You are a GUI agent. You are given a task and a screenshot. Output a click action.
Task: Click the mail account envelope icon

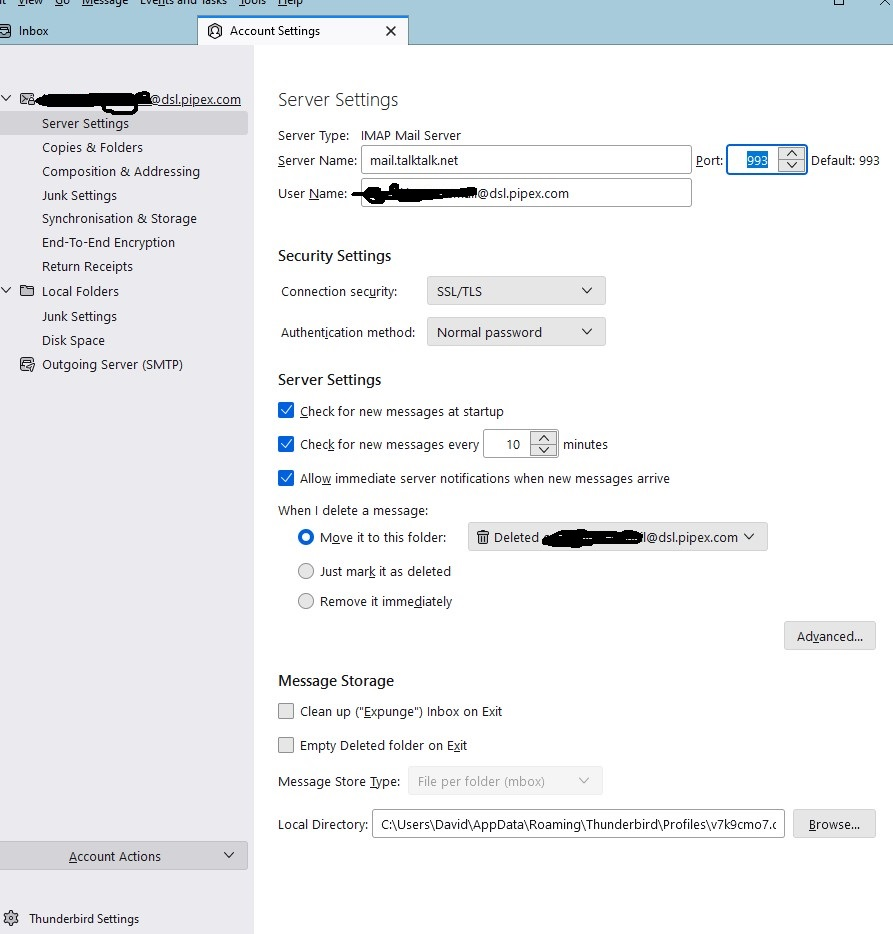[x=27, y=99]
